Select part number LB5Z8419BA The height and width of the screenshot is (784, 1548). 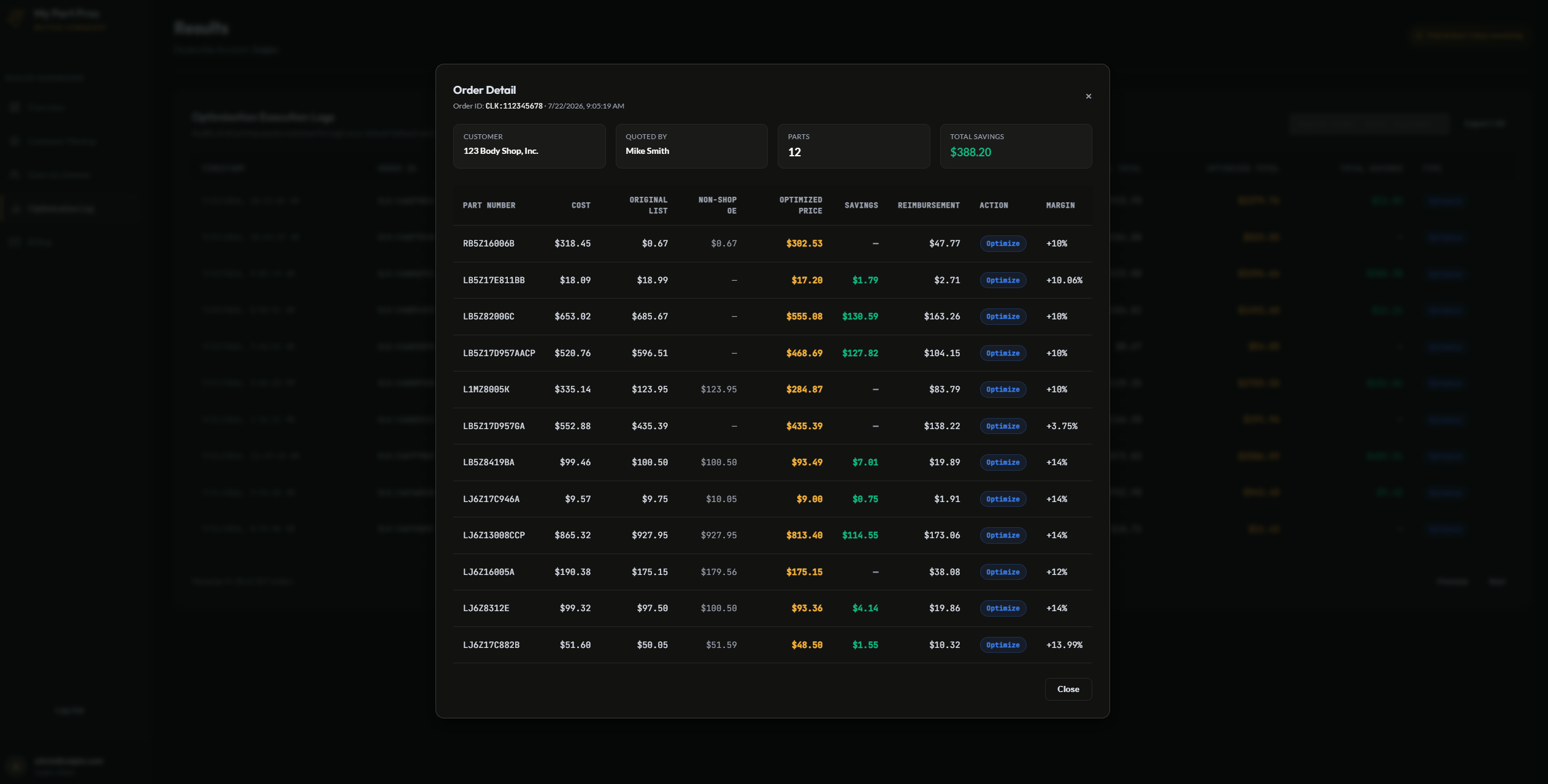click(x=488, y=462)
